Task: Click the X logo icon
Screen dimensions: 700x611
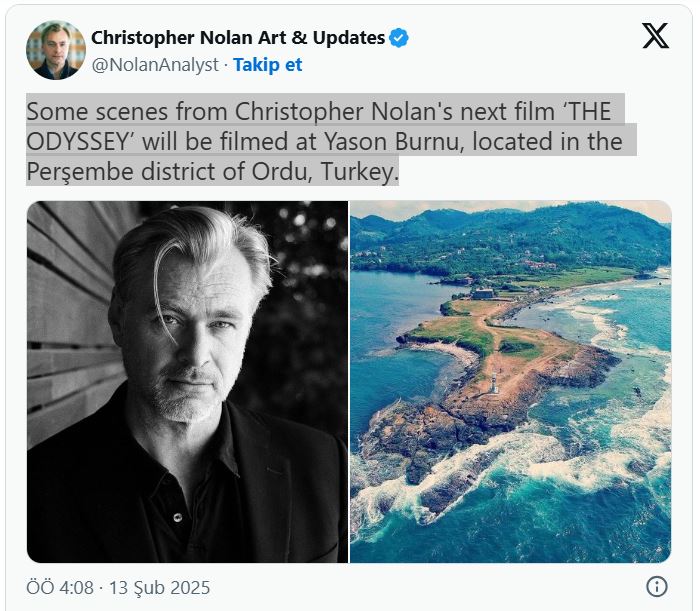Action: pyautogui.click(x=655, y=37)
